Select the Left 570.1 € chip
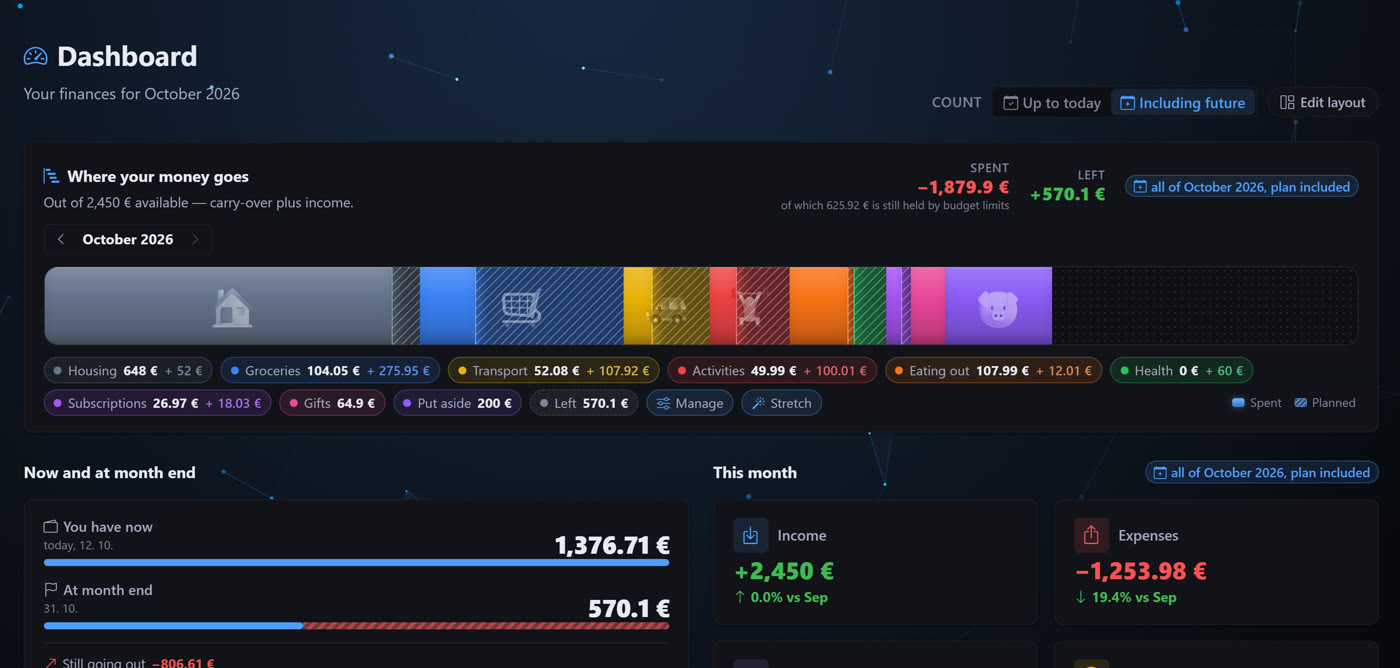Image resolution: width=1400 pixels, height=668 pixels. [x=584, y=403]
